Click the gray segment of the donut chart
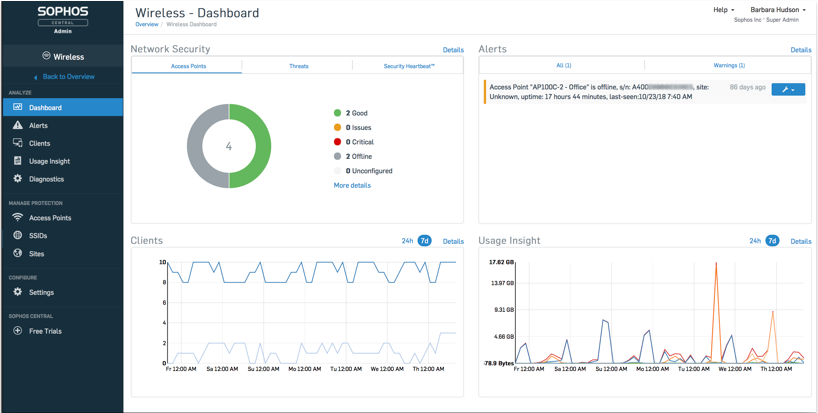 point(195,146)
